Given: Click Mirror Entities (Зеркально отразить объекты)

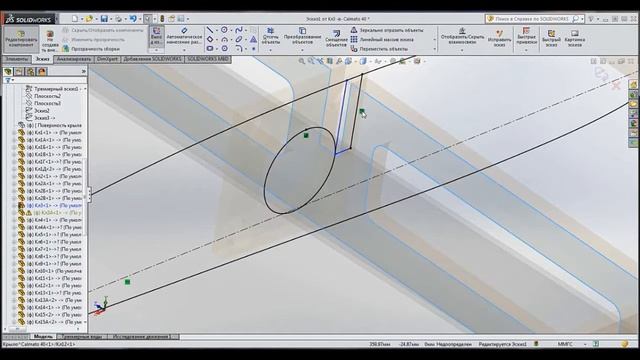Looking at the screenshot, I should tap(387, 30).
